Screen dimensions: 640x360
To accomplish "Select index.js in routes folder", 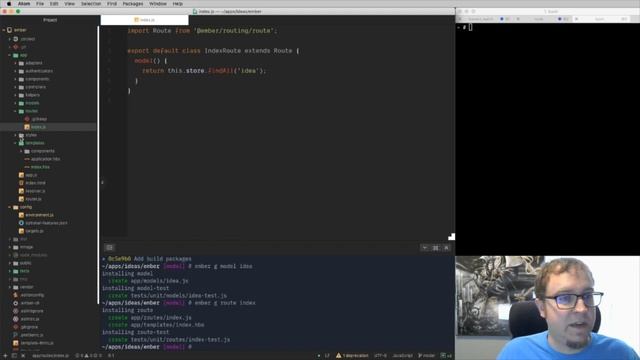I will [x=38, y=127].
